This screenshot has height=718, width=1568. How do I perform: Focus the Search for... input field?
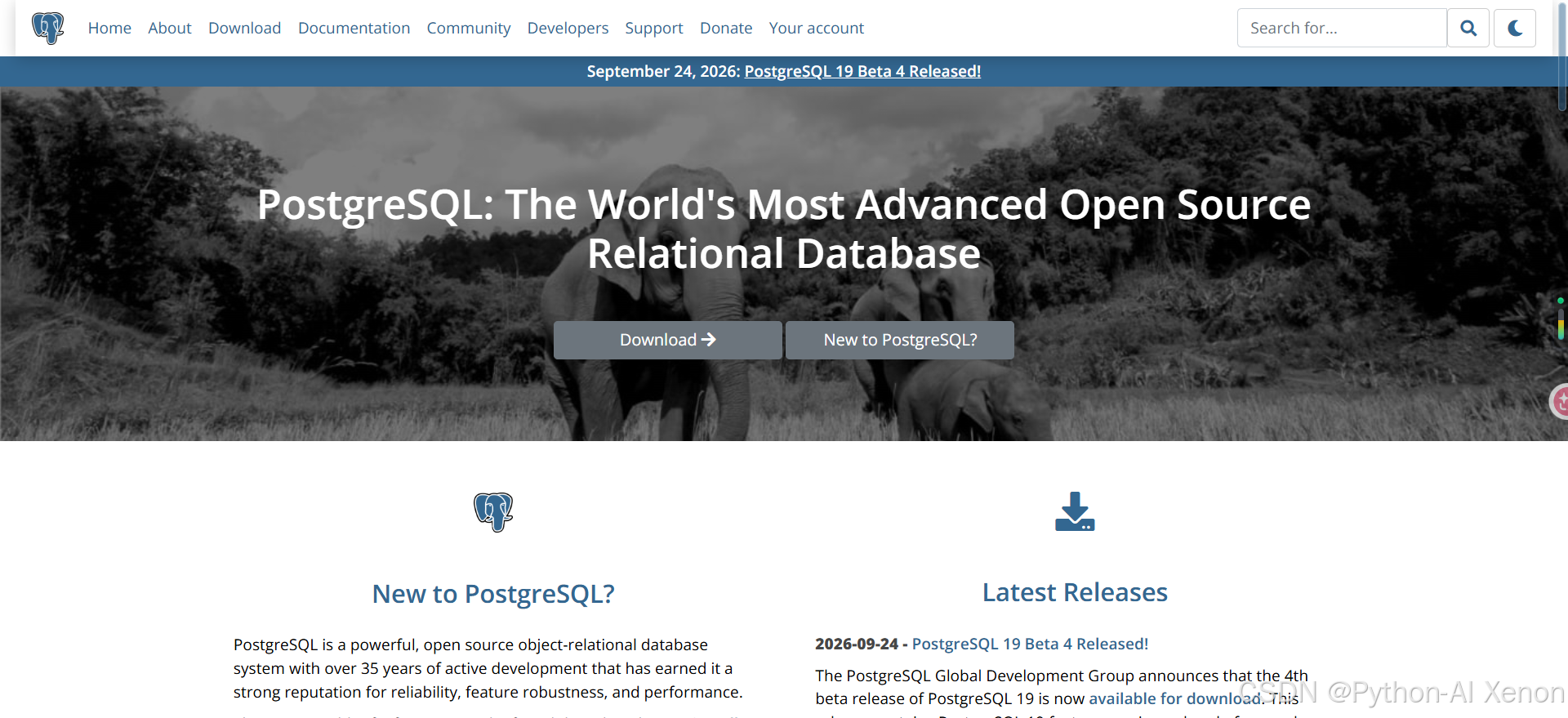1342,28
